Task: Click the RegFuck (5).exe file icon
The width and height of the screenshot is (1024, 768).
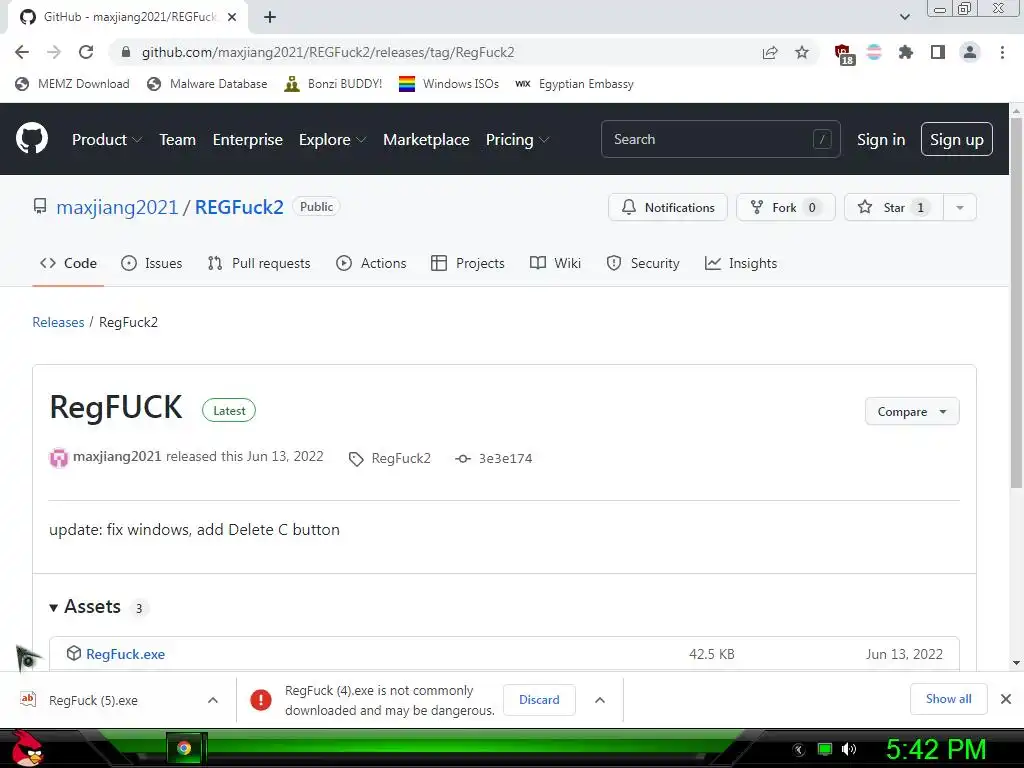Action: tap(27, 700)
